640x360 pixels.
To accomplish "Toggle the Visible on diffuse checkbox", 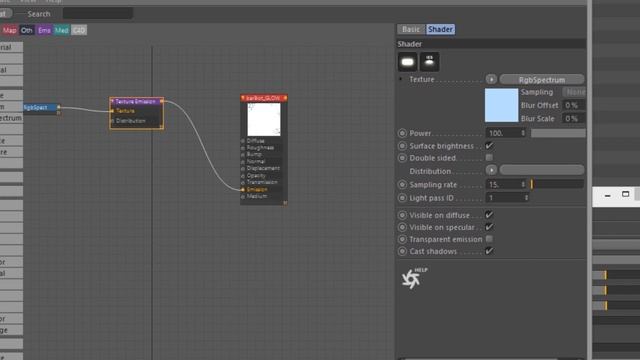I will coord(489,215).
